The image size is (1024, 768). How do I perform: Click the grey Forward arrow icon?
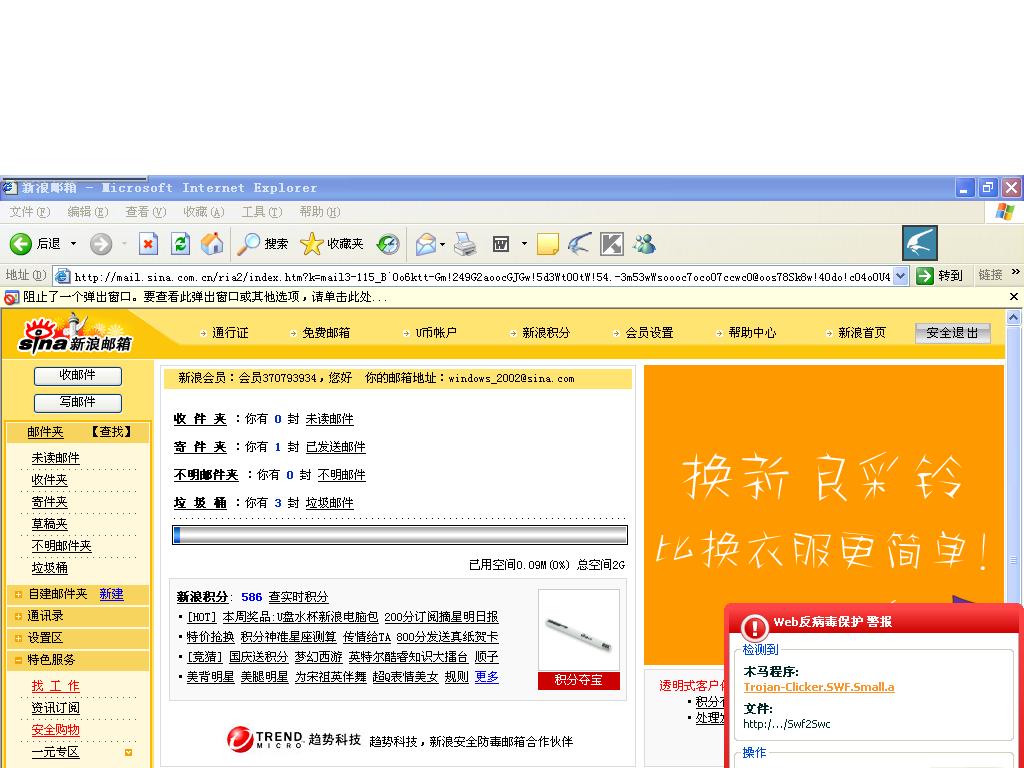(x=101, y=244)
